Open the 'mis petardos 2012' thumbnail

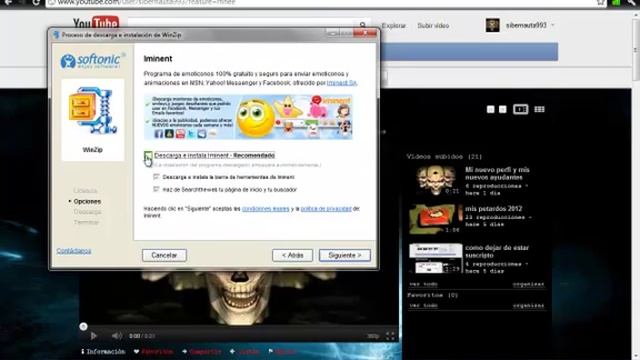436,219
